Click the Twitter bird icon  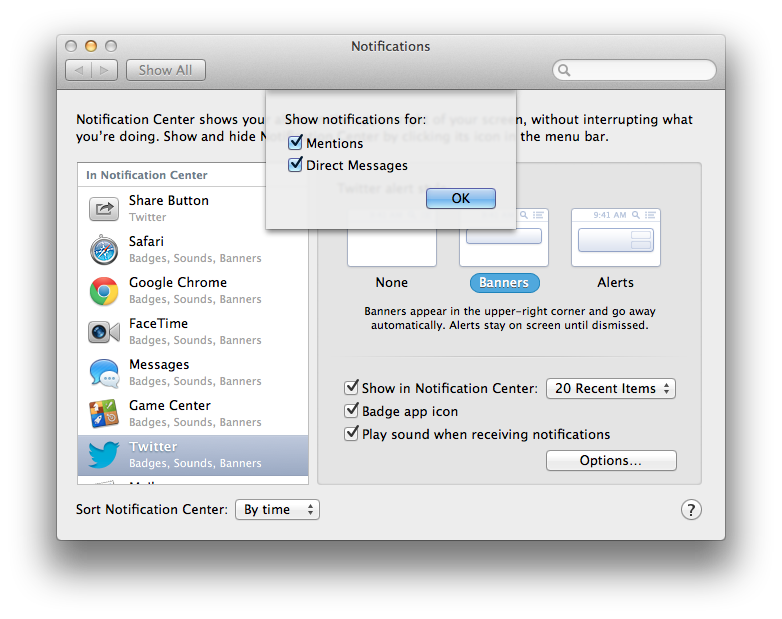point(104,454)
